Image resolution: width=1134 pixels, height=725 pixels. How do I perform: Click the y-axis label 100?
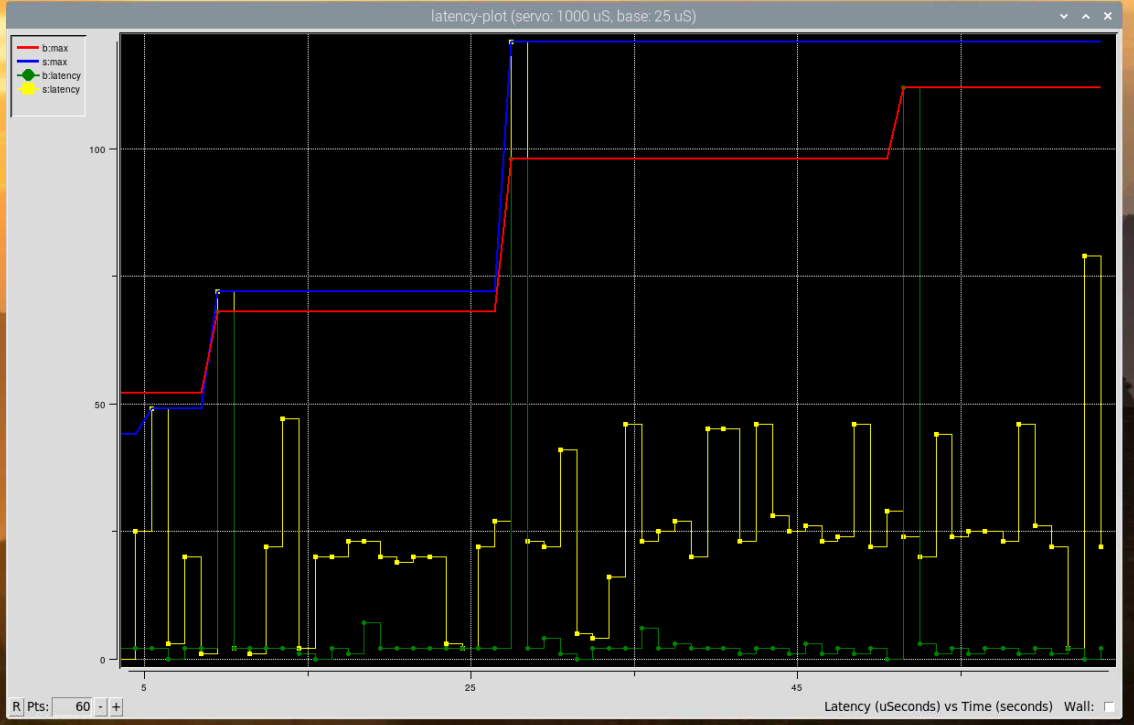[97, 150]
